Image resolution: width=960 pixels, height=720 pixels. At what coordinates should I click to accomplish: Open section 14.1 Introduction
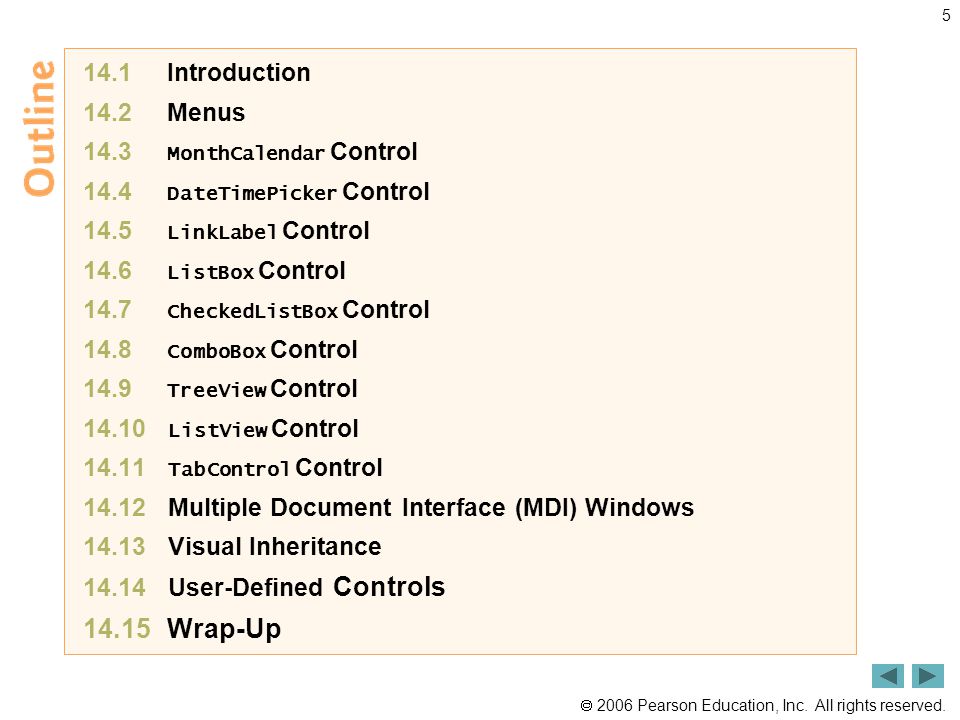[197, 73]
